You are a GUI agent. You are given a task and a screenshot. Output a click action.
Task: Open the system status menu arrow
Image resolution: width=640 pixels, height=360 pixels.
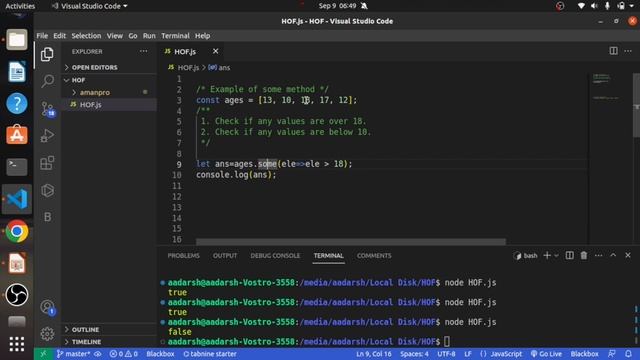click(631, 6)
